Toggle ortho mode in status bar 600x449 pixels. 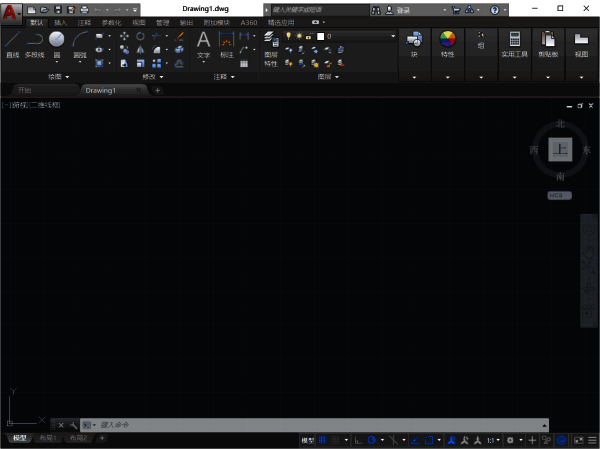point(358,440)
